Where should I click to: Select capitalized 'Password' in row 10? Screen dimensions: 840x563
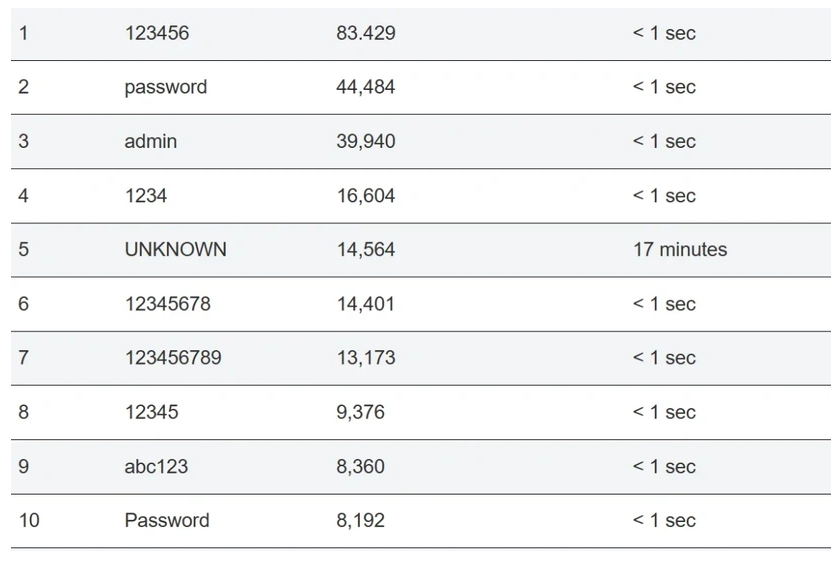click(x=166, y=520)
